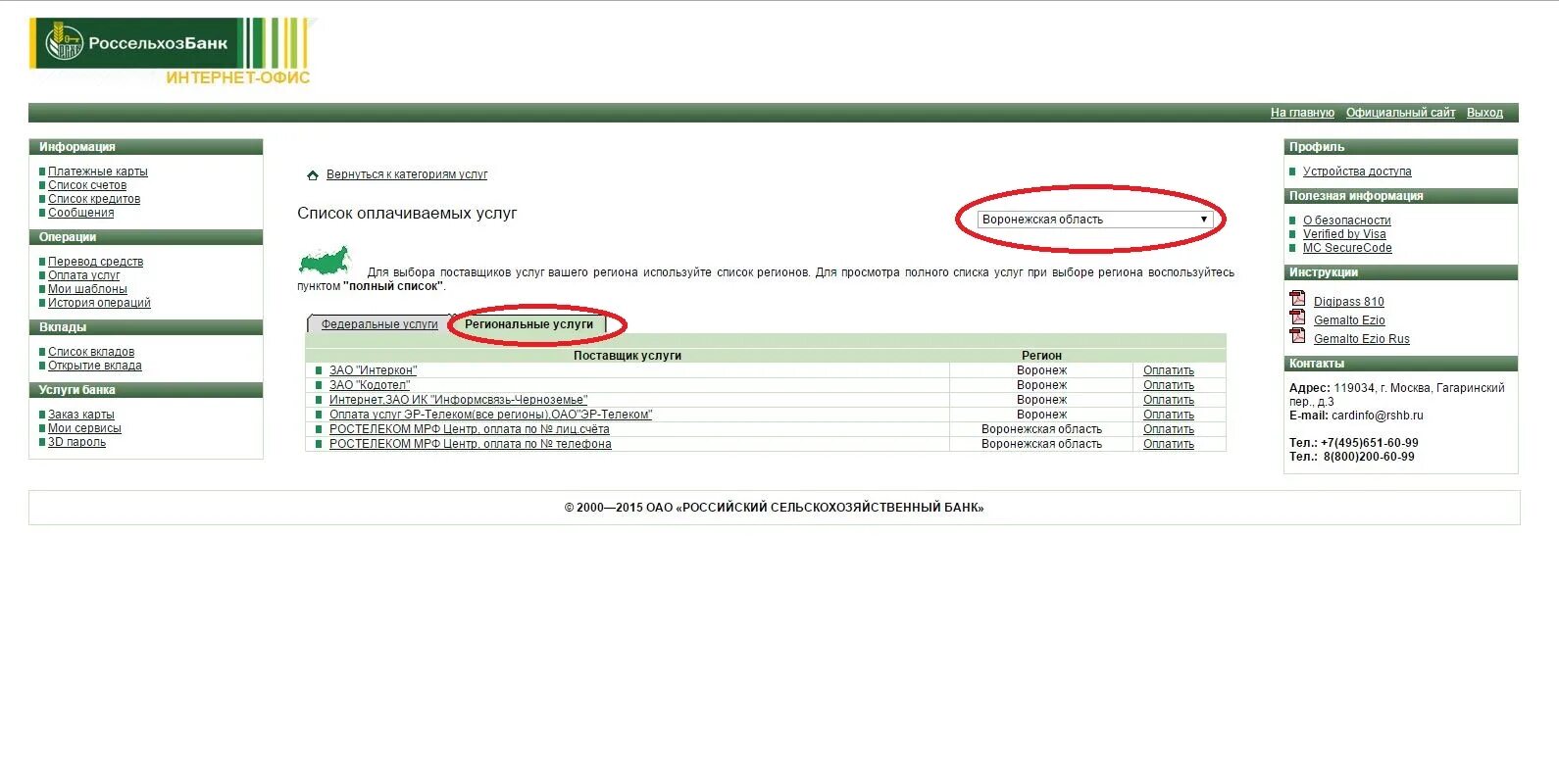Click phone number +7(495)651-60-99
This screenshot has height=784, width=1559.
click(x=1369, y=443)
